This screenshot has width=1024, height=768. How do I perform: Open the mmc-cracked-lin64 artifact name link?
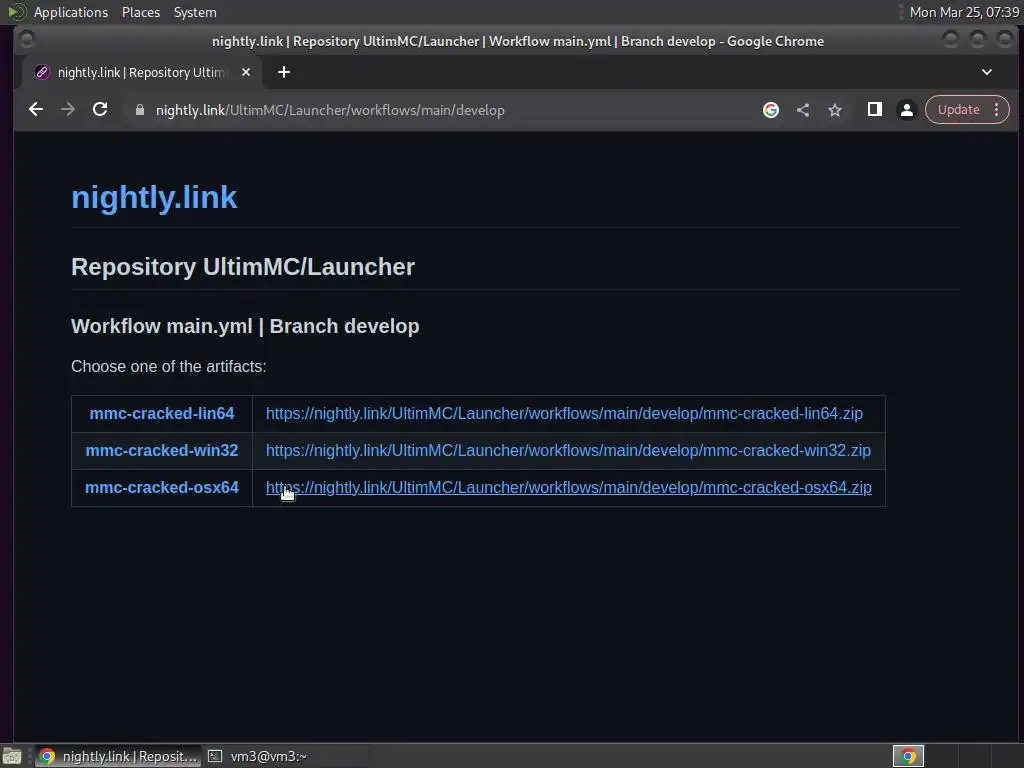coord(162,413)
